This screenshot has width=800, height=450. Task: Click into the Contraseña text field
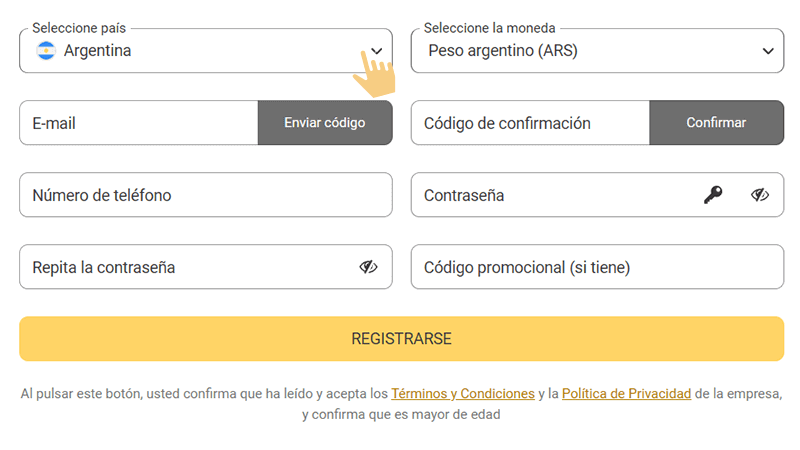coord(555,195)
